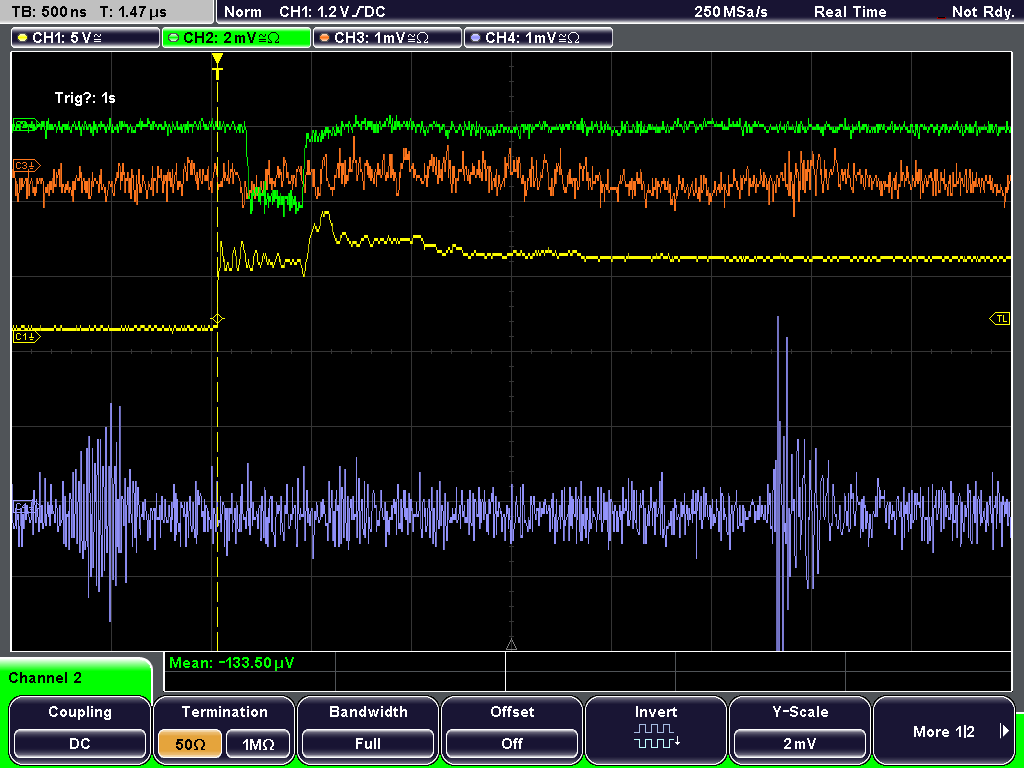Image resolution: width=1024 pixels, height=768 pixels.
Task: Click the Trig?: 1s status text
Action: tap(85, 98)
